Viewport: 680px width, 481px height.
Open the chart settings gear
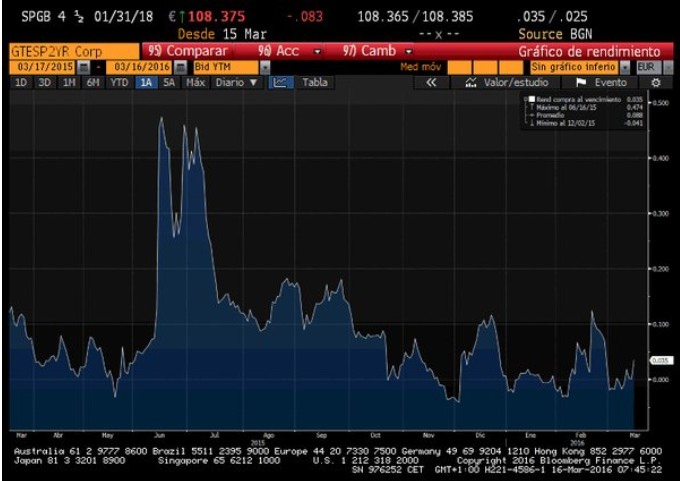[657, 83]
